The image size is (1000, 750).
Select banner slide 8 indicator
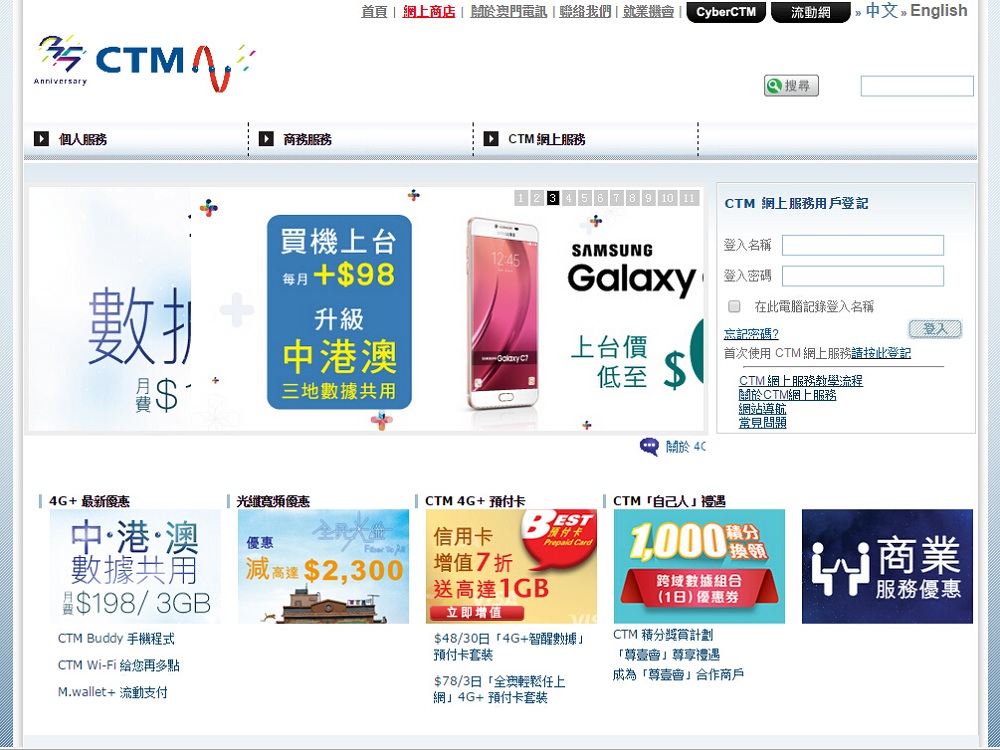click(x=632, y=198)
